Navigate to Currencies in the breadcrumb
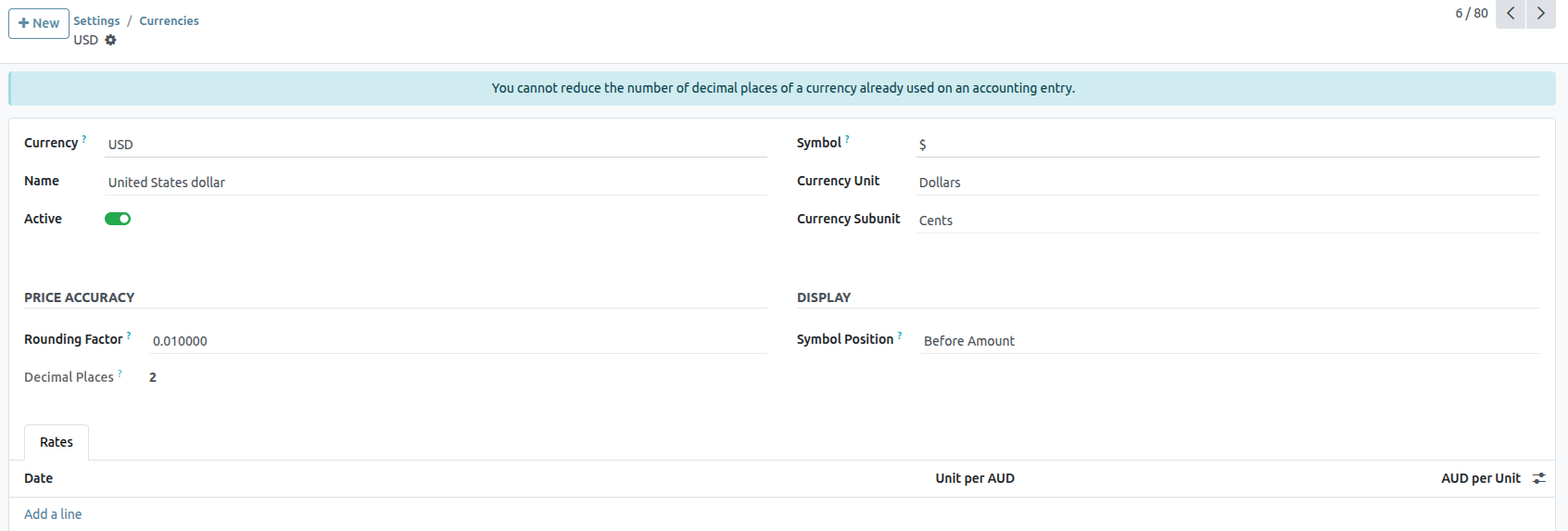Image resolution: width=1568 pixels, height=531 pixels. (169, 20)
